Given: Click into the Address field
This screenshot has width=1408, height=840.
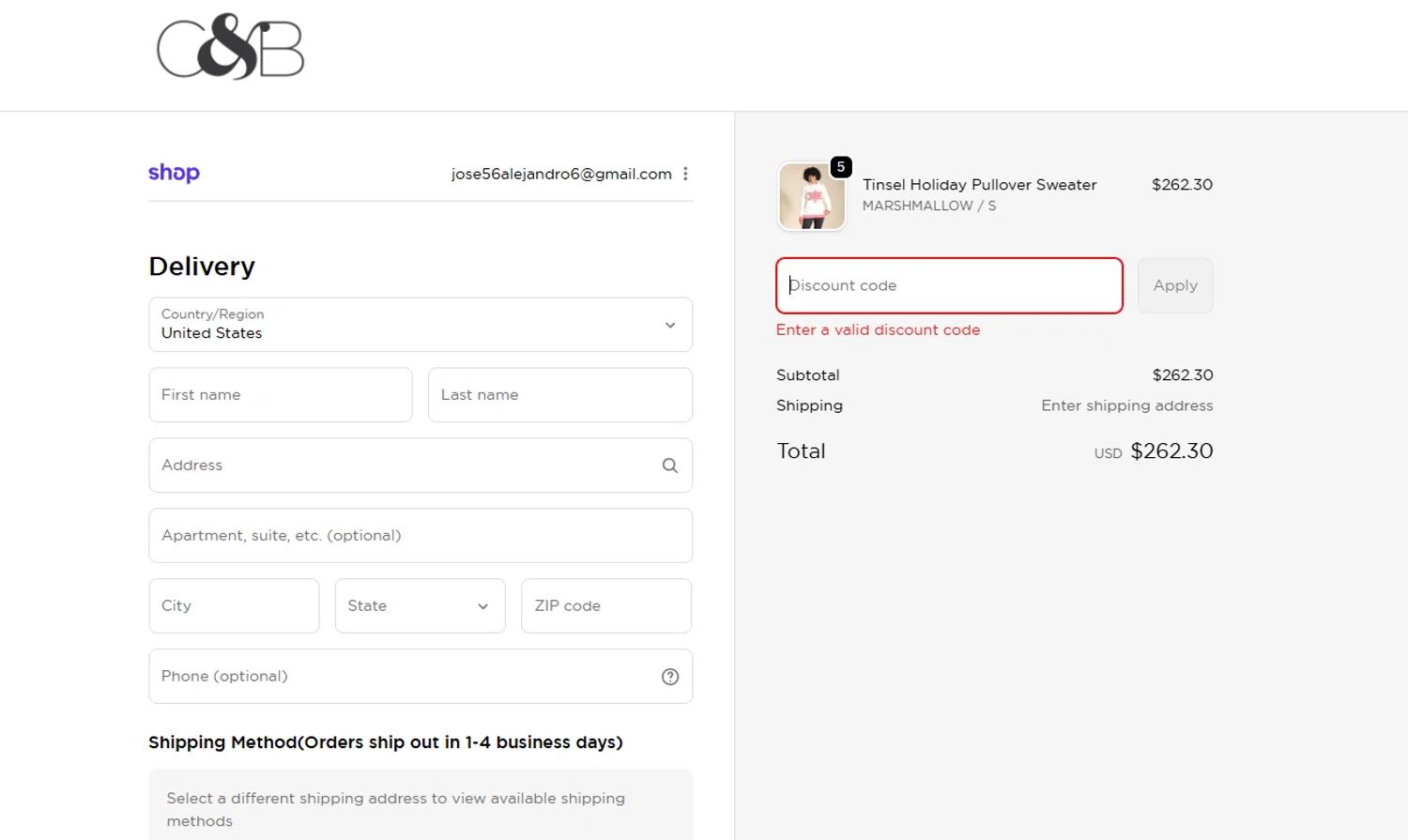Looking at the screenshot, I should (x=404, y=466).
